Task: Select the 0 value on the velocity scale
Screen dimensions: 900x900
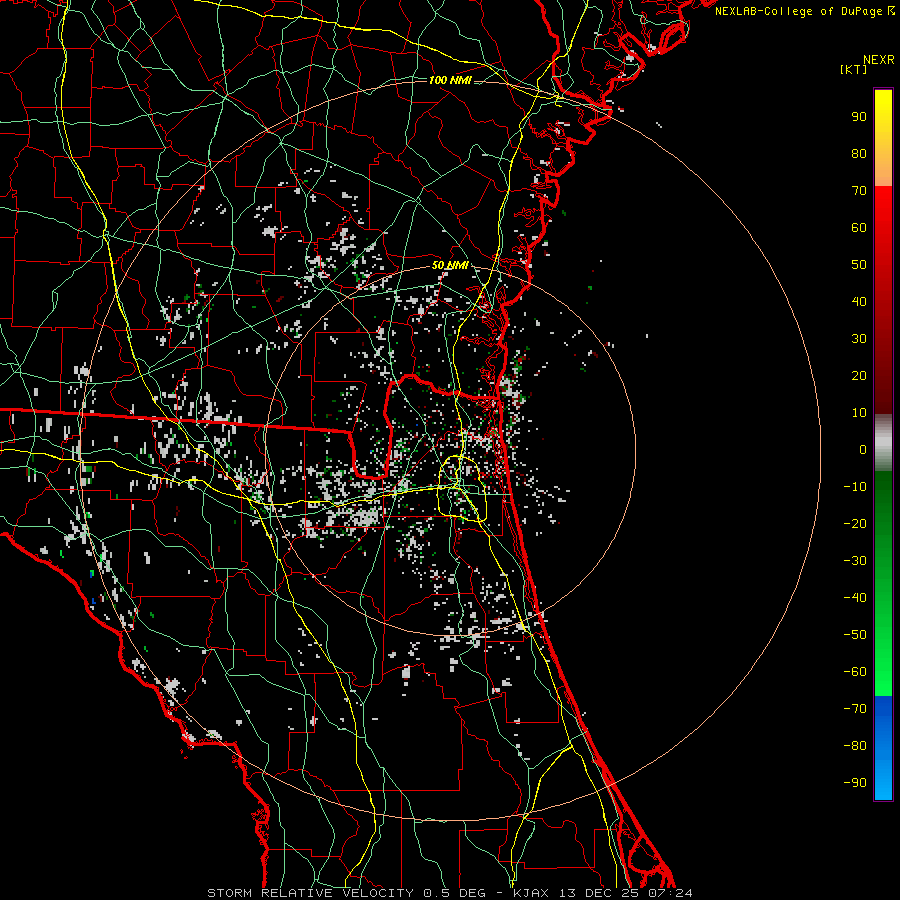Action: 863,450
